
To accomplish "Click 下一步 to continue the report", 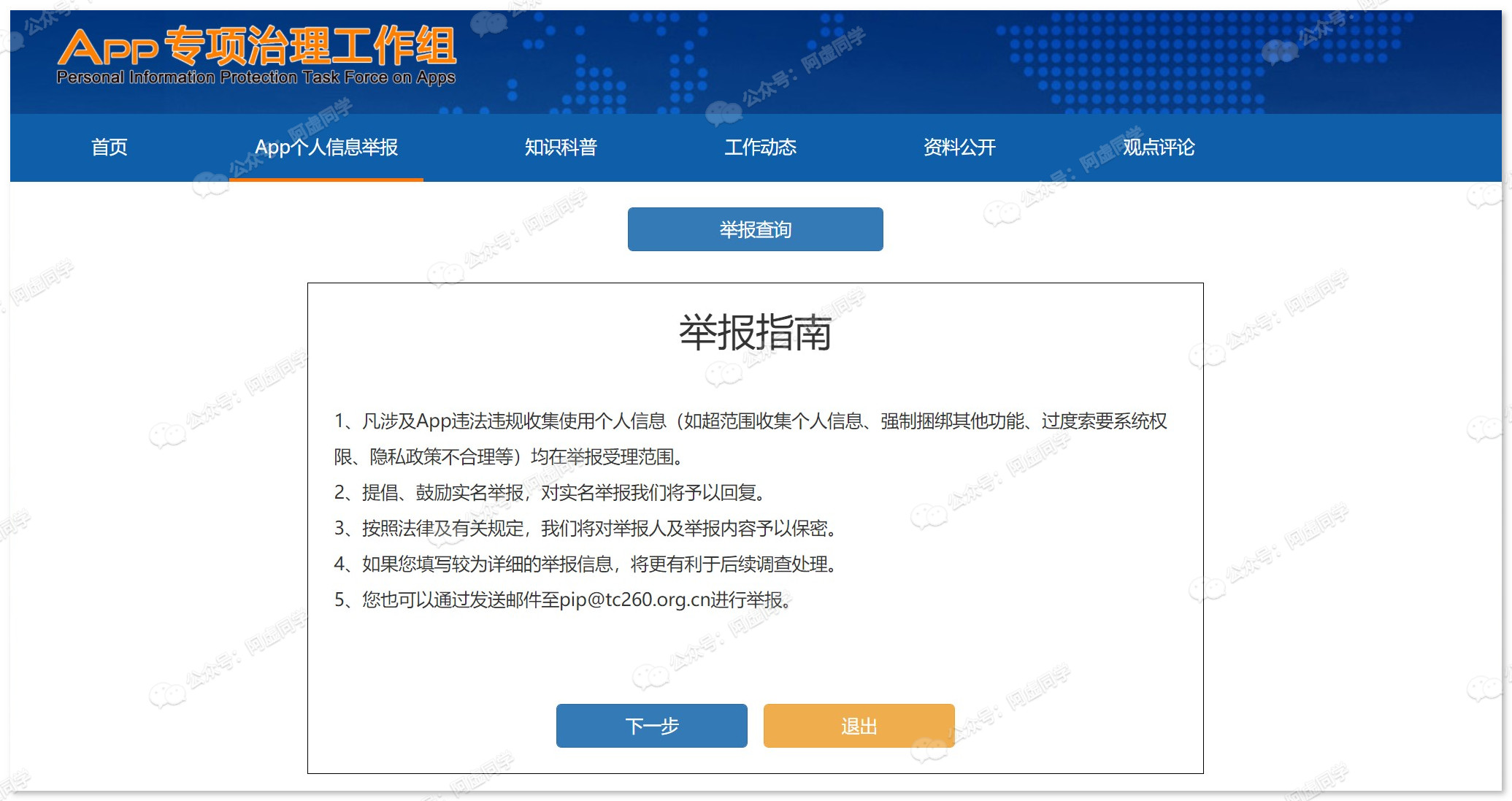I will point(651,726).
